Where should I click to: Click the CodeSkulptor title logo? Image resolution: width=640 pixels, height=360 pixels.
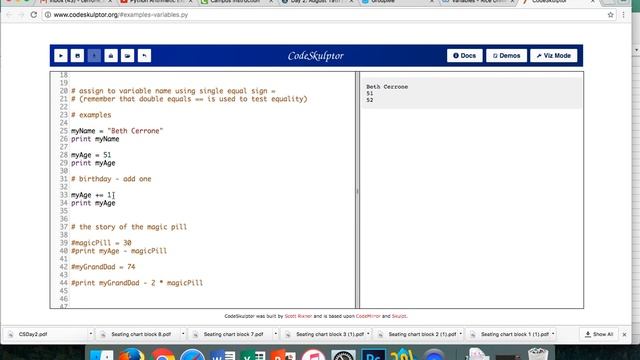pos(316,56)
